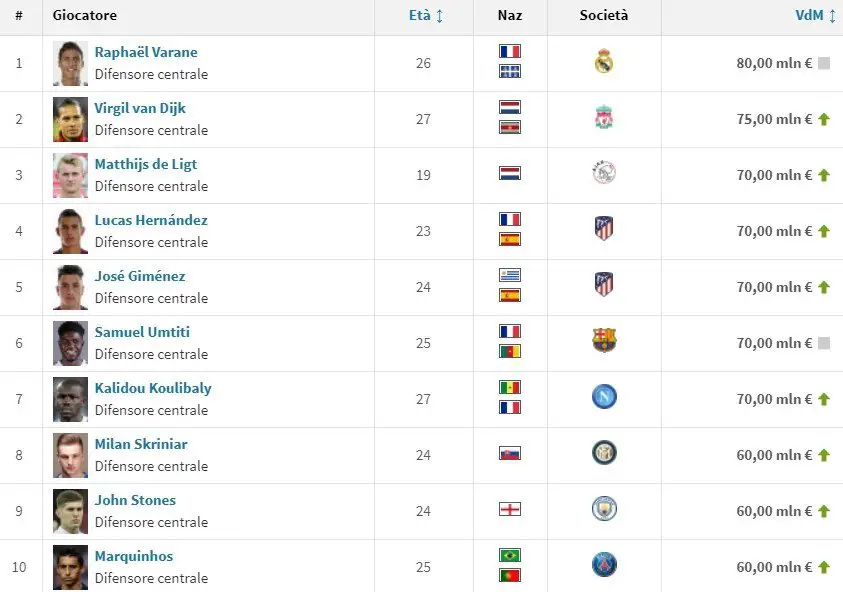This screenshot has width=843, height=592.
Task: Open Kalidou Koulibaly's profile link
Action: (x=153, y=388)
